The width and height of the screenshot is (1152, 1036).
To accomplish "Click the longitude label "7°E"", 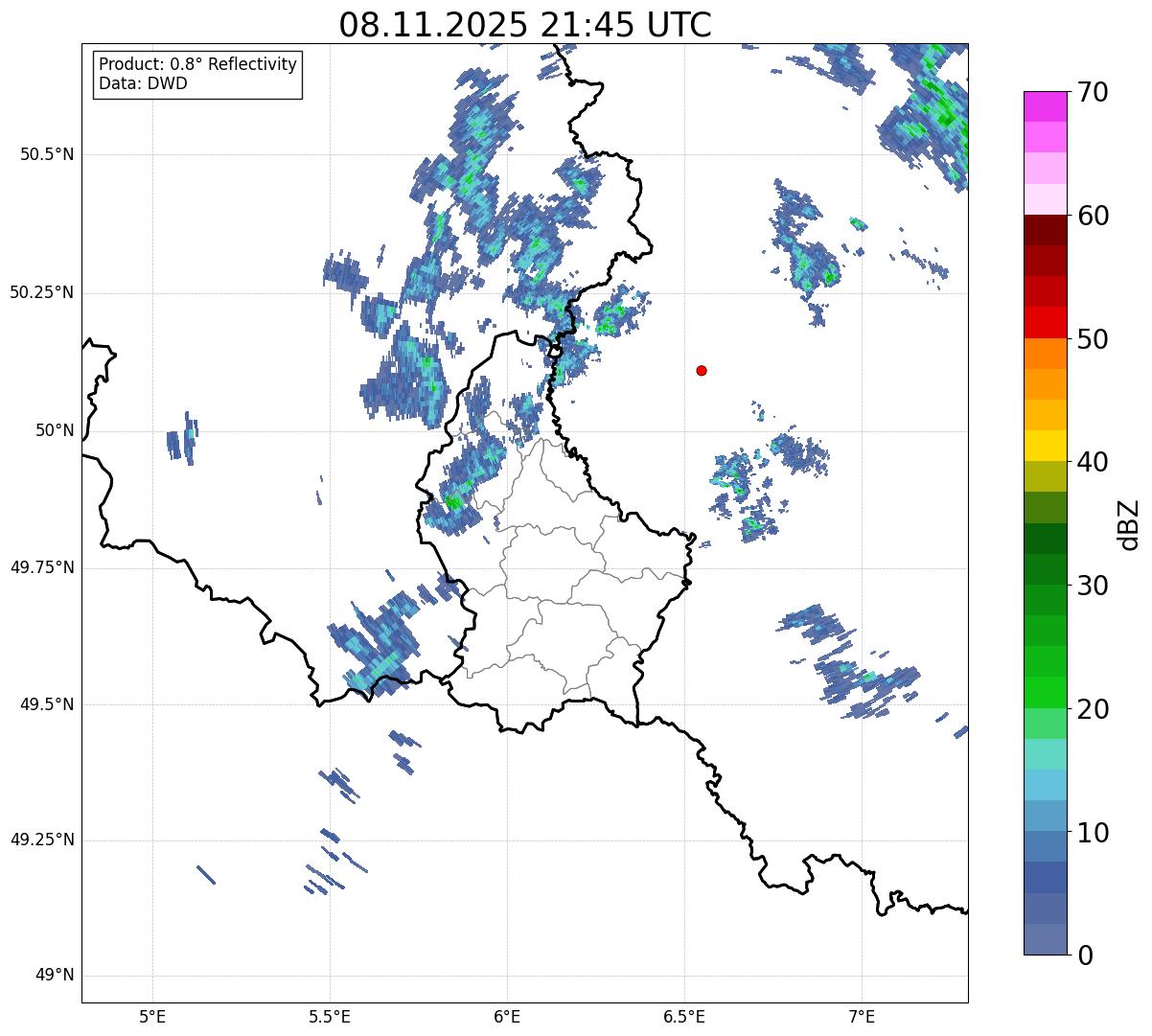I will pyautogui.click(x=862, y=1016).
